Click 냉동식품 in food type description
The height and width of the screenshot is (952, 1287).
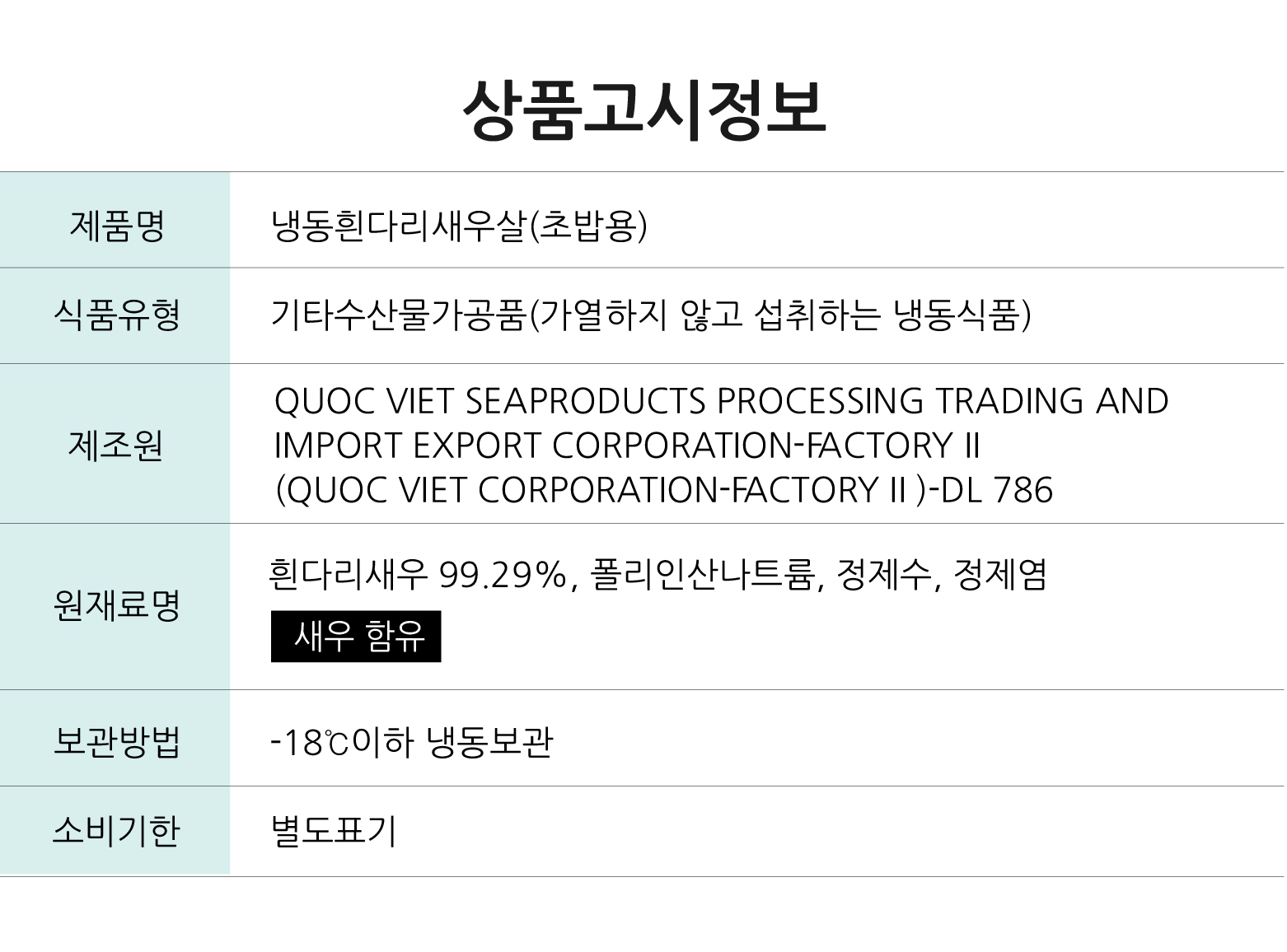(x=957, y=315)
